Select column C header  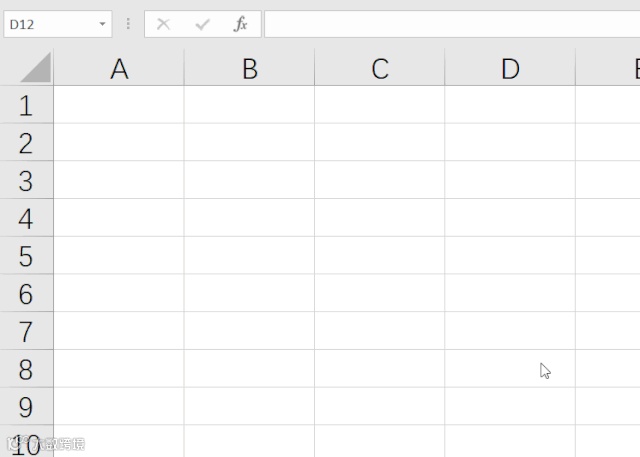point(380,68)
